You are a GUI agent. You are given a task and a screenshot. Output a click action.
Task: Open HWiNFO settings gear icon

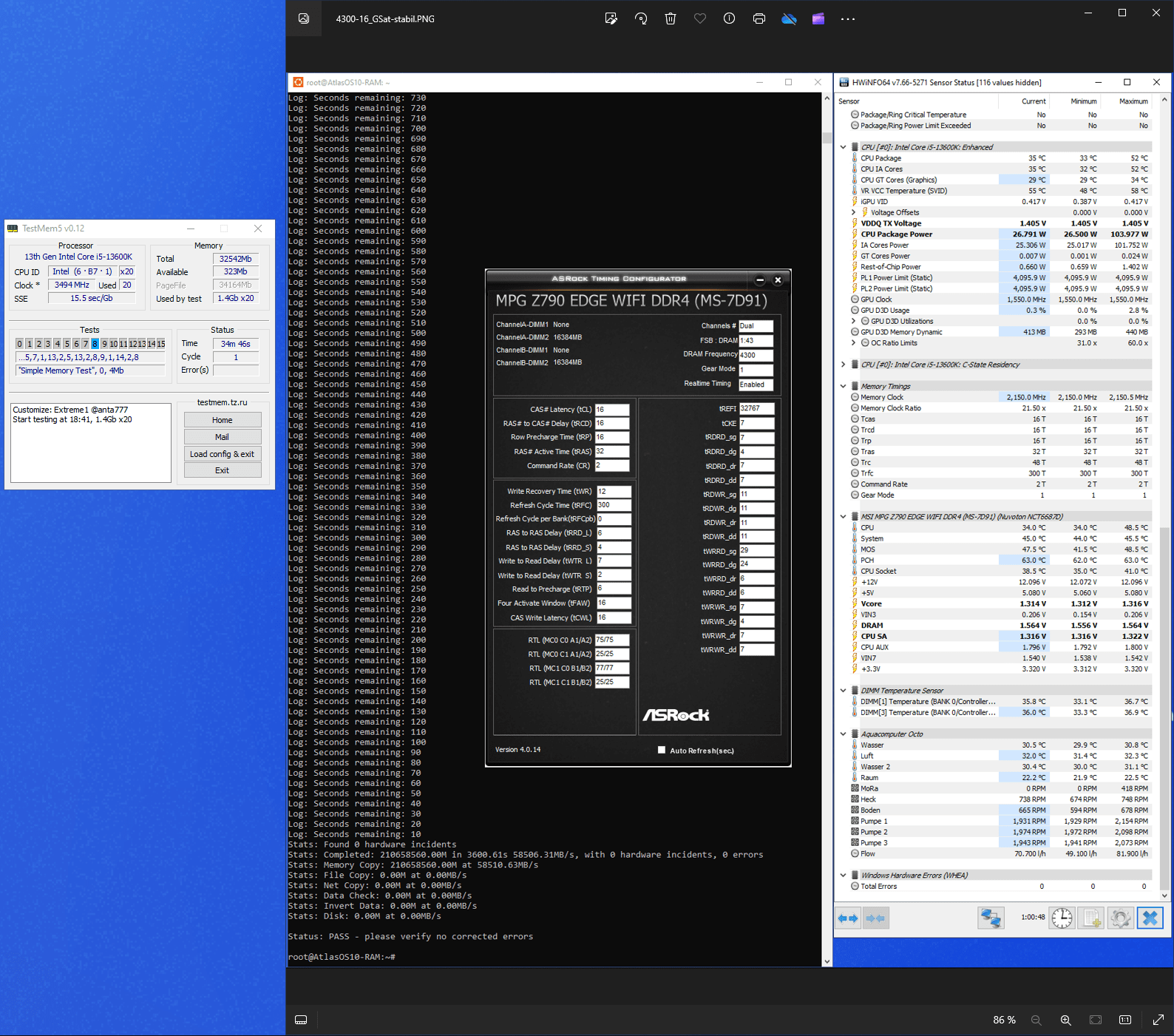[x=1121, y=918]
